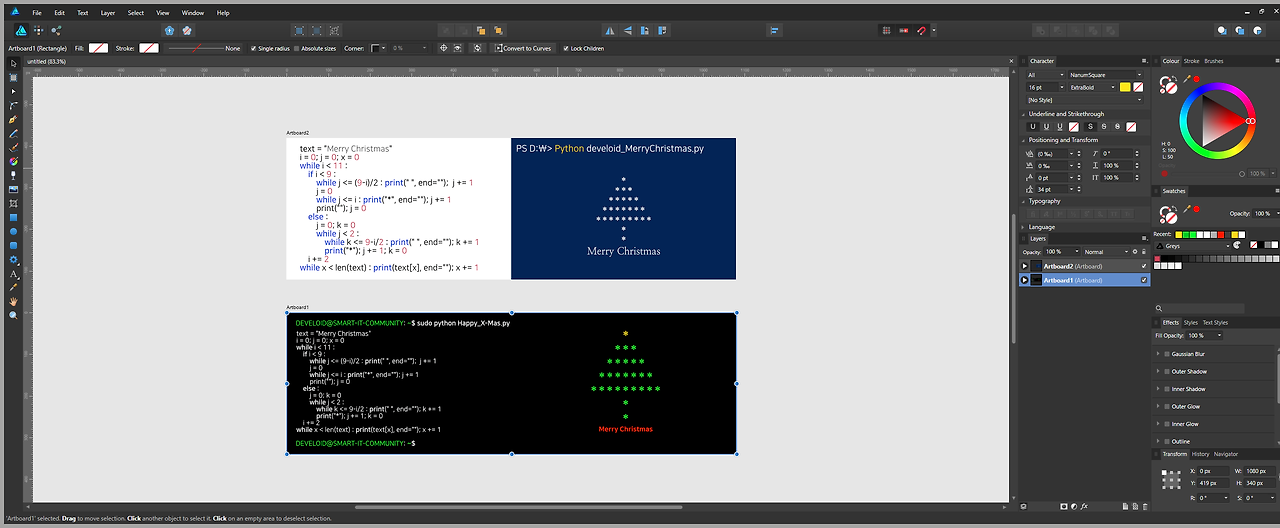Expand the Artboard2 layer children
This screenshot has width=1280, height=528.
(1025, 266)
